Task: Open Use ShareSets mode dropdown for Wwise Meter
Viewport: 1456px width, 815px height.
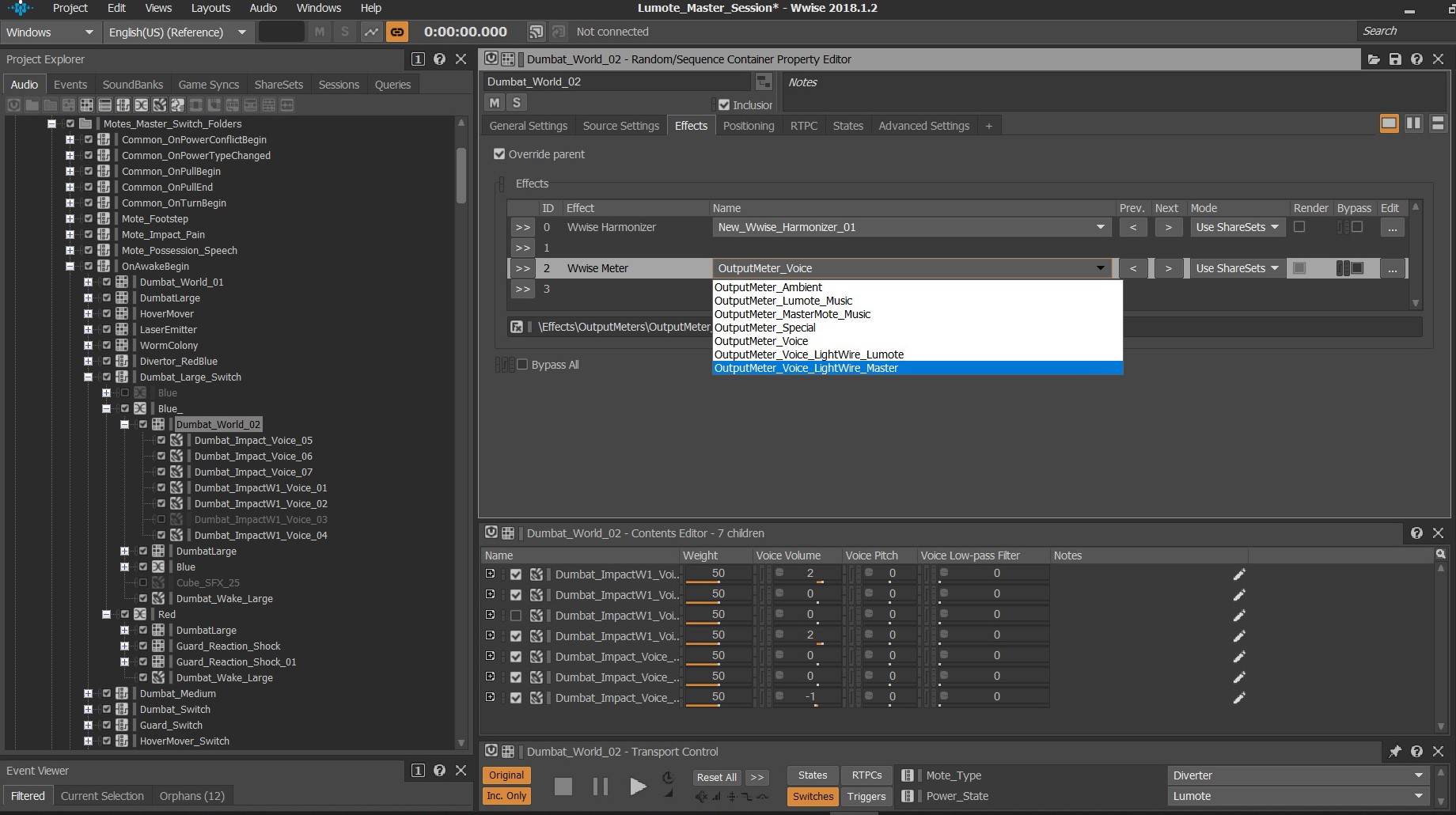Action: click(1237, 268)
